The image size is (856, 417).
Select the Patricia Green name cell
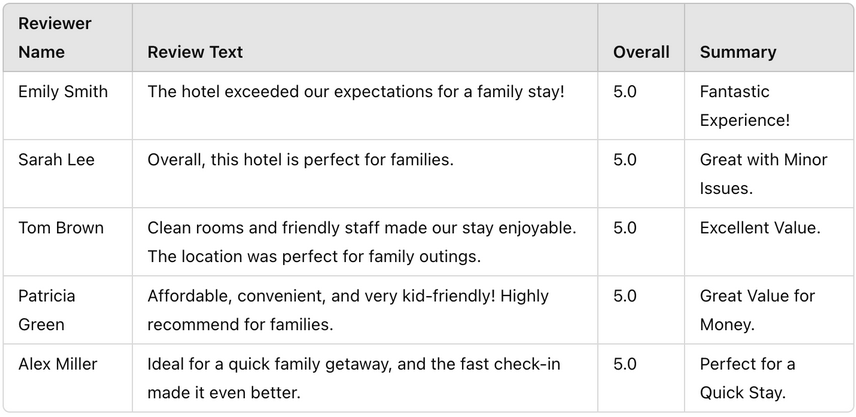click(x=68, y=310)
